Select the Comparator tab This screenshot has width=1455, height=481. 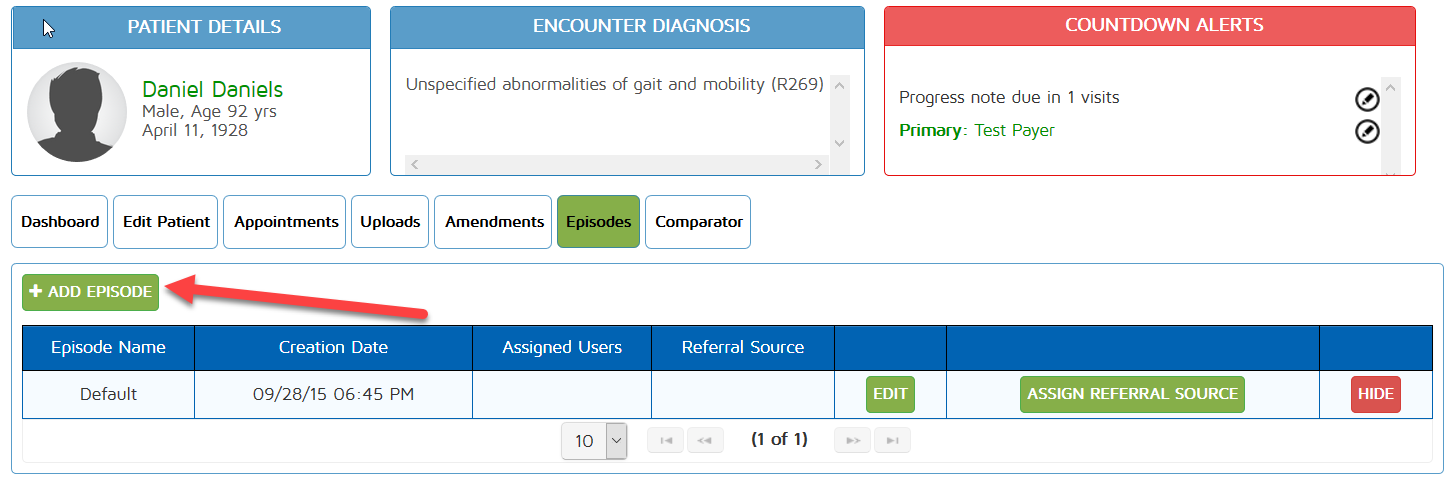(x=699, y=222)
